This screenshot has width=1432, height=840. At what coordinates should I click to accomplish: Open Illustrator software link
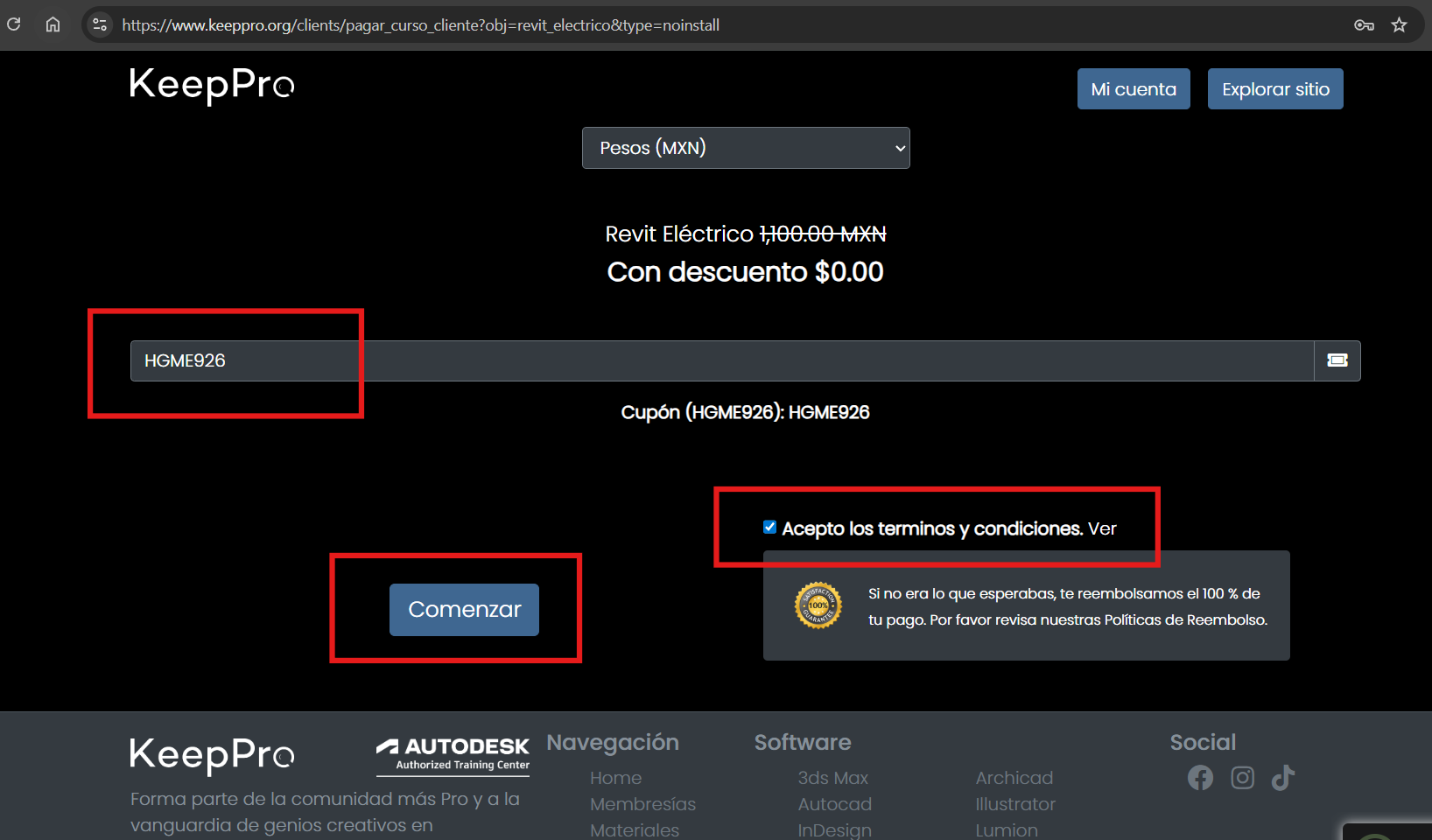pyautogui.click(x=1015, y=804)
